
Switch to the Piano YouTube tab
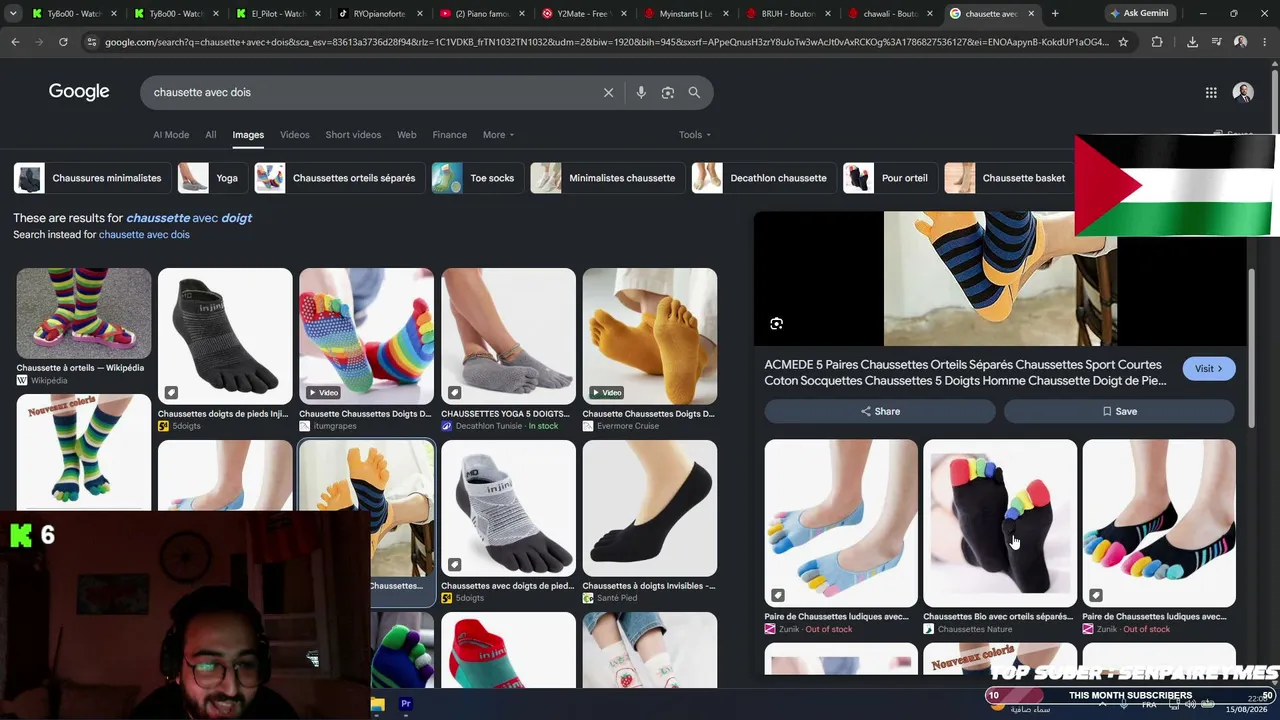481,14
